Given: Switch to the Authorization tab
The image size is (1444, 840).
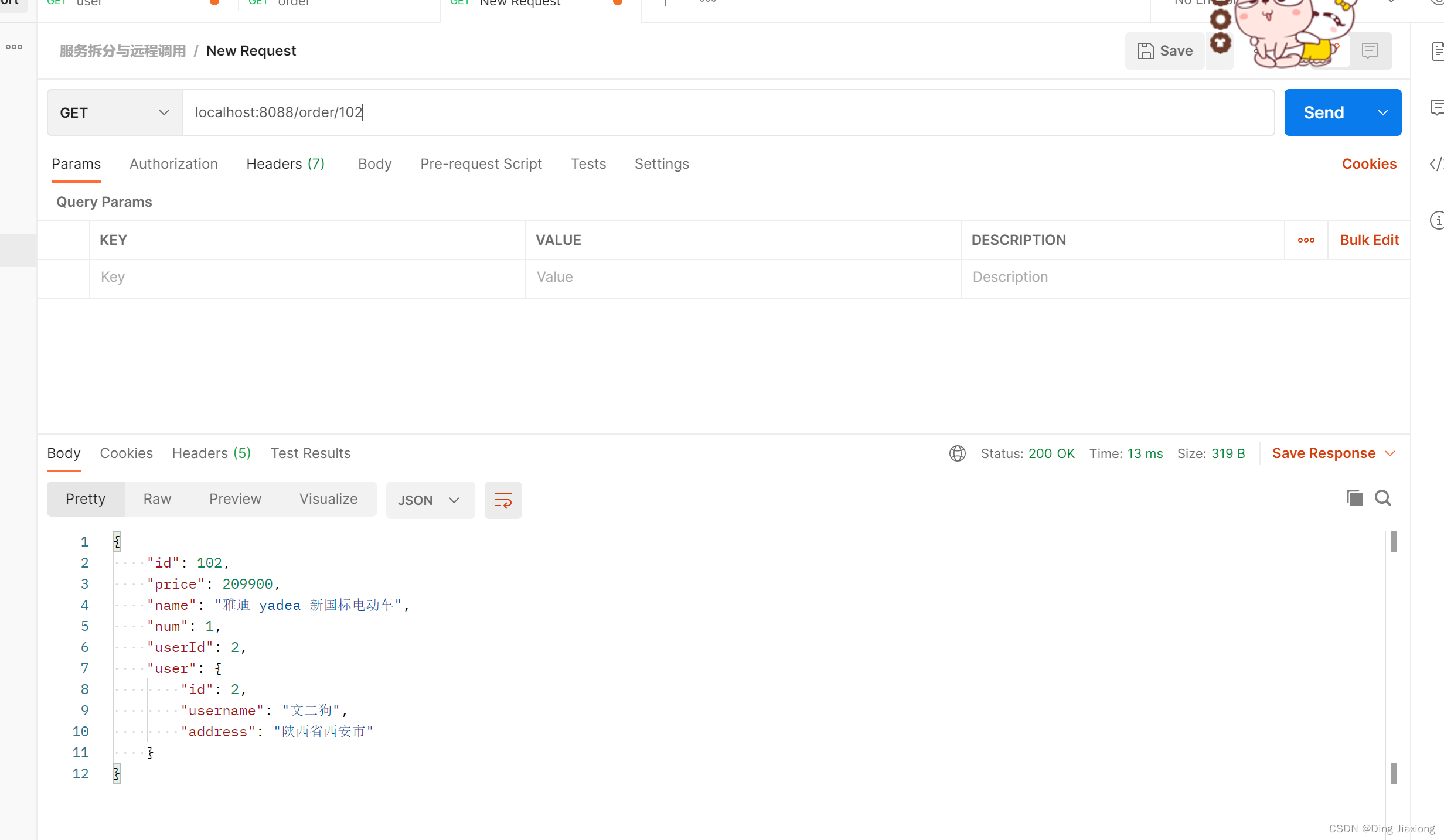Looking at the screenshot, I should tap(173, 164).
